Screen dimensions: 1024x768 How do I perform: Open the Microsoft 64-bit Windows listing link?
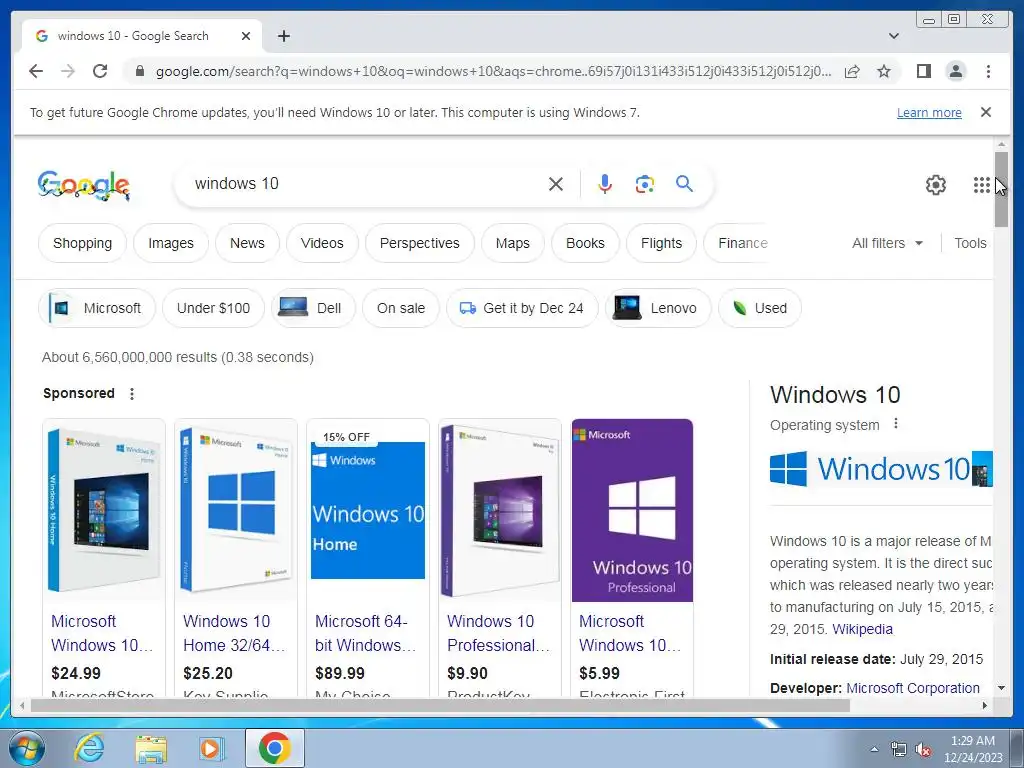(365, 633)
